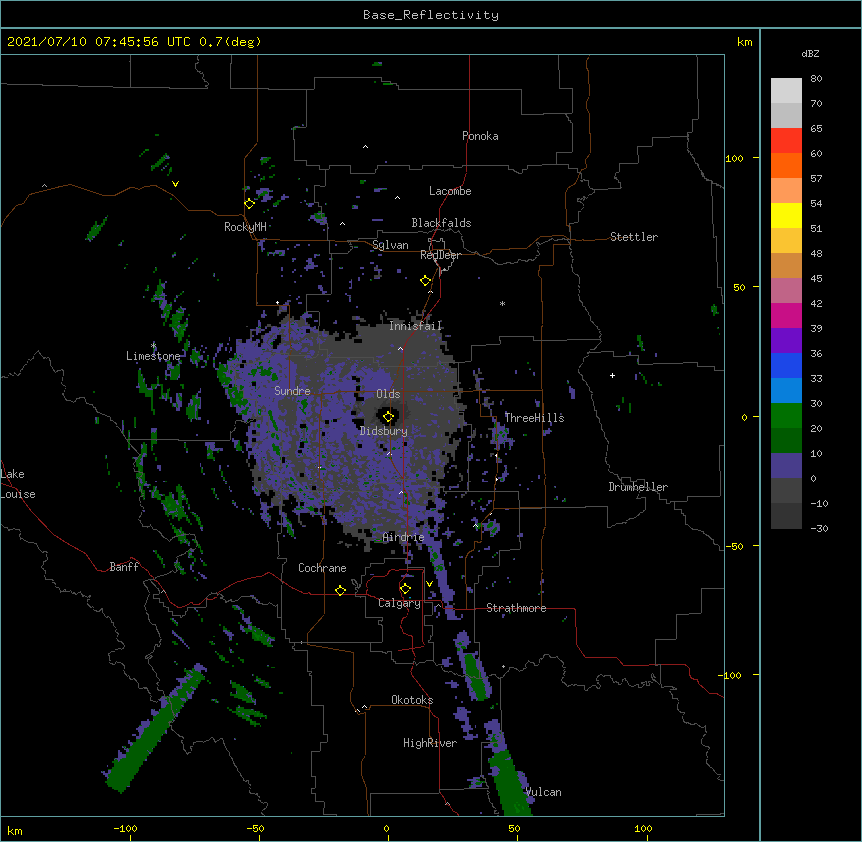
Task: Select the Strathmore label
Action: (516, 608)
